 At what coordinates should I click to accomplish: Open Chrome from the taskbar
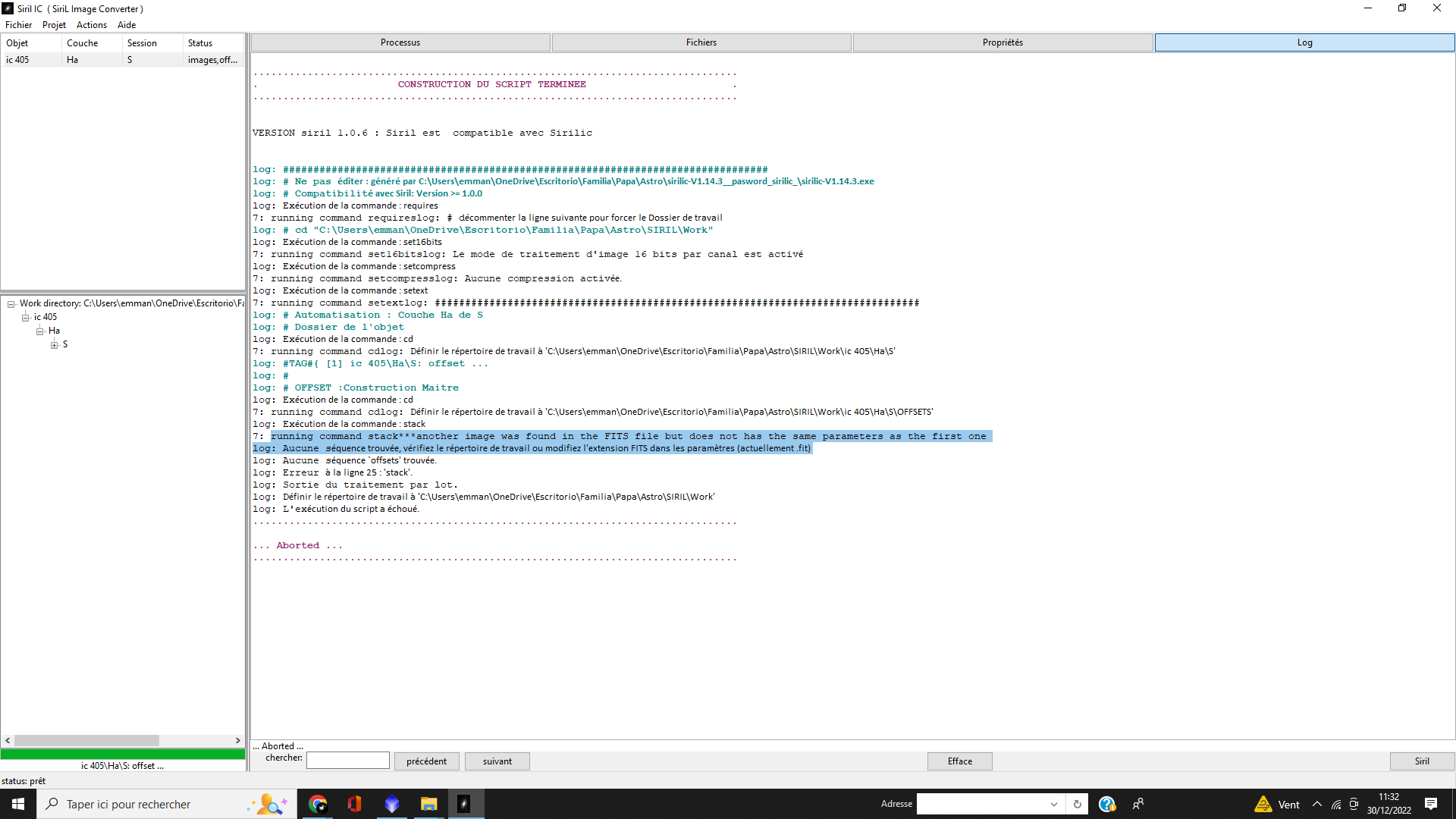tap(318, 804)
